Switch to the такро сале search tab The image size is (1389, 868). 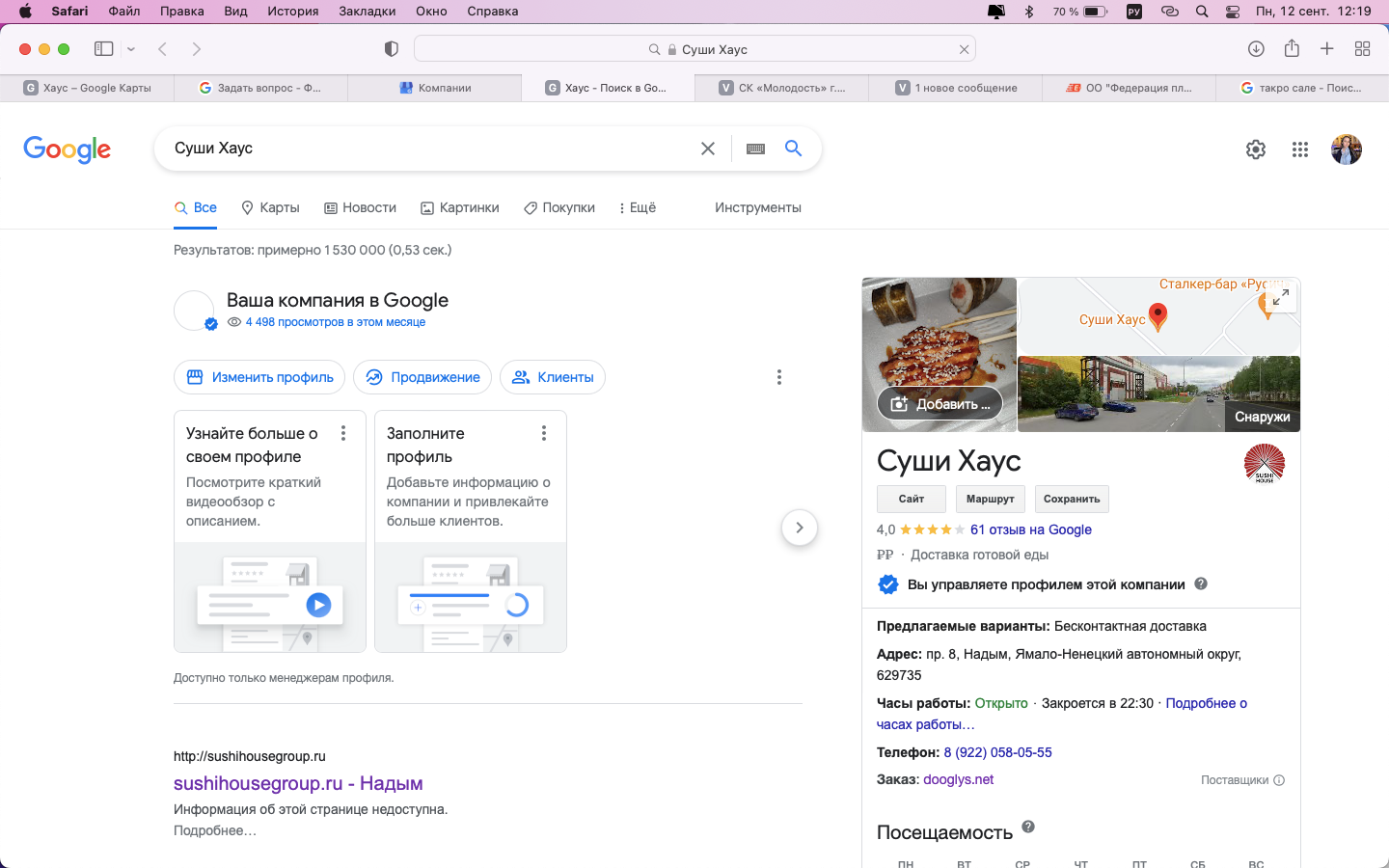point(1302,88)
